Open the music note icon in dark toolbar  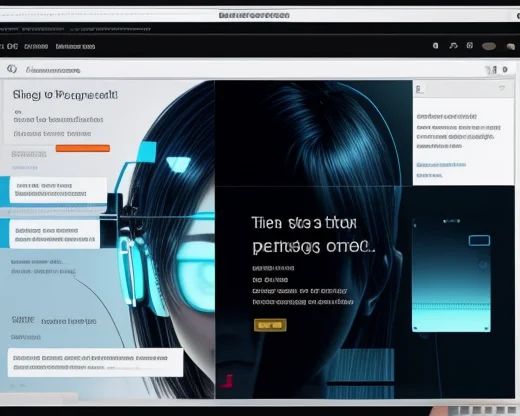[x=453, y=46]
